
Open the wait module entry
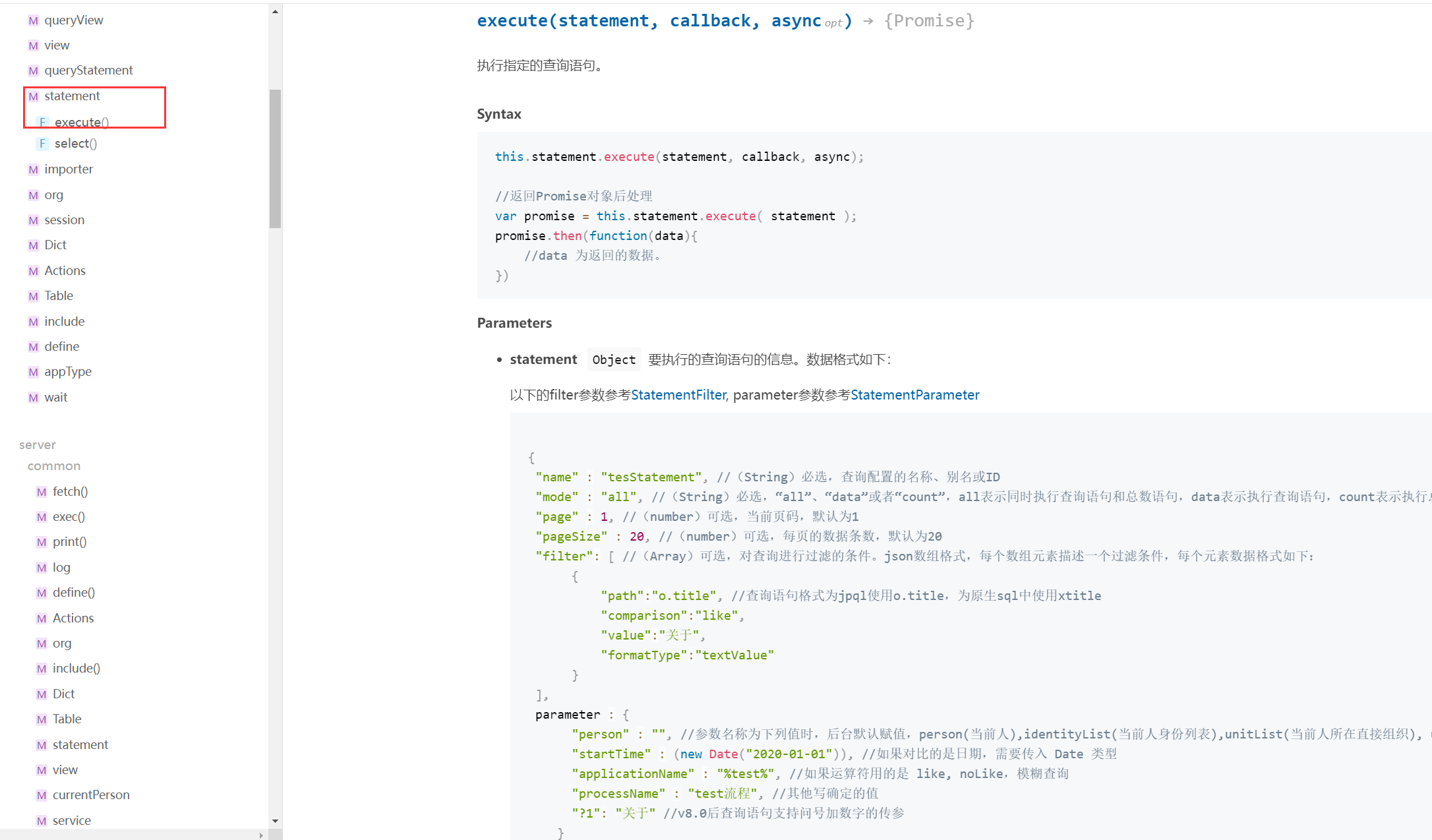point(55,398)
